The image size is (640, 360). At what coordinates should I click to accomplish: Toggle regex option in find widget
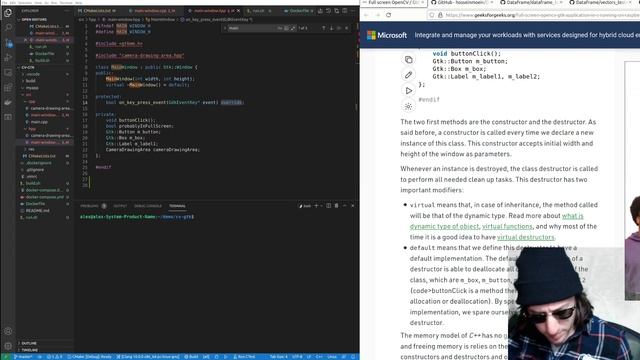(293, 28)
